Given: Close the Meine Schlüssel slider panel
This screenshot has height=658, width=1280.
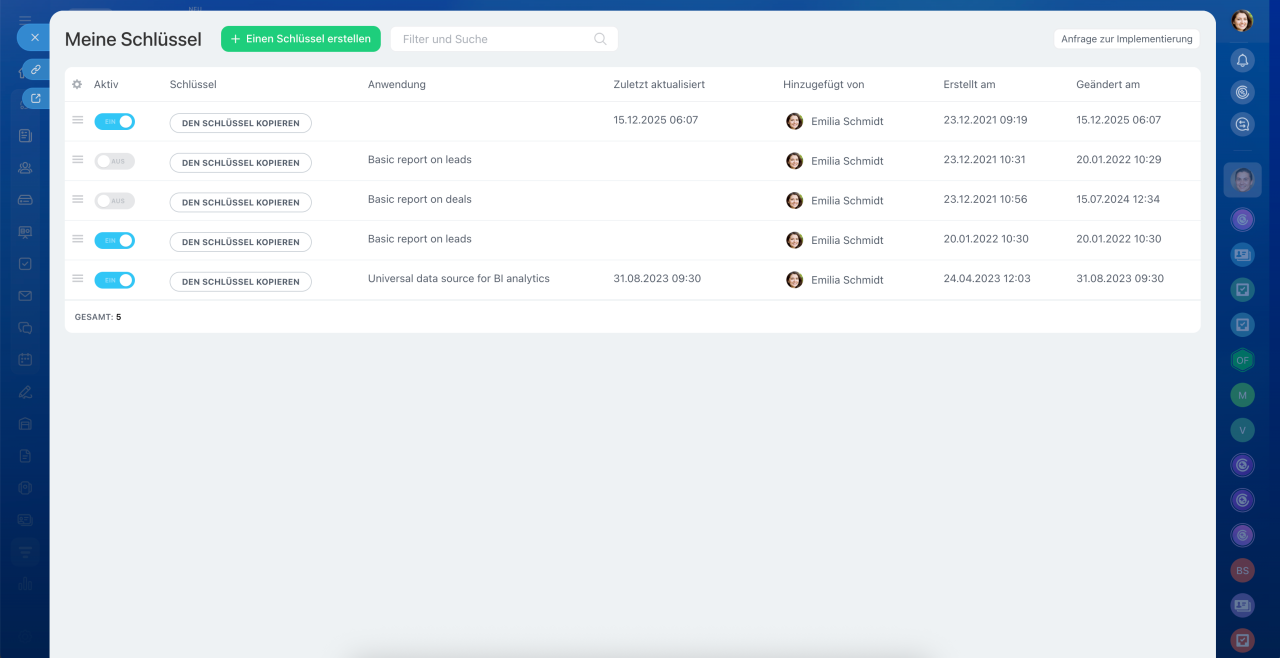Looking at the screenshot, I should pyautogui.click(x=35, y=38).
